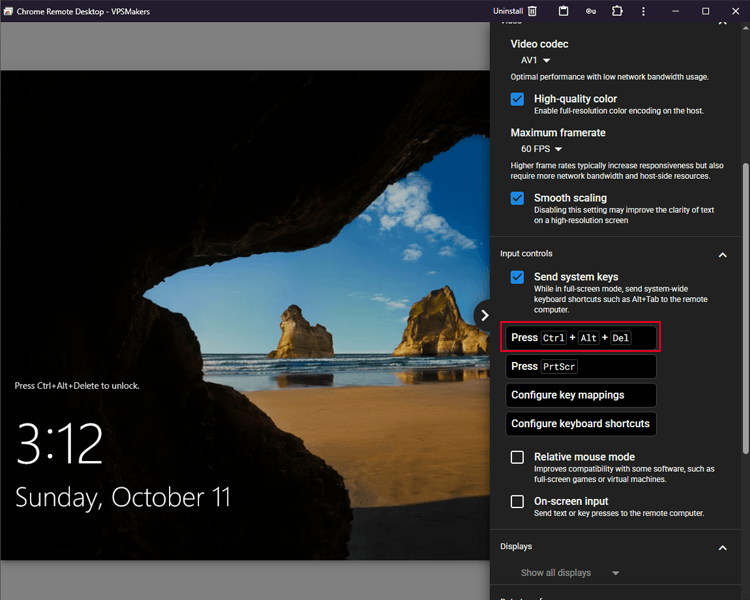Click the 'Displays' section title

click(516, 546)
